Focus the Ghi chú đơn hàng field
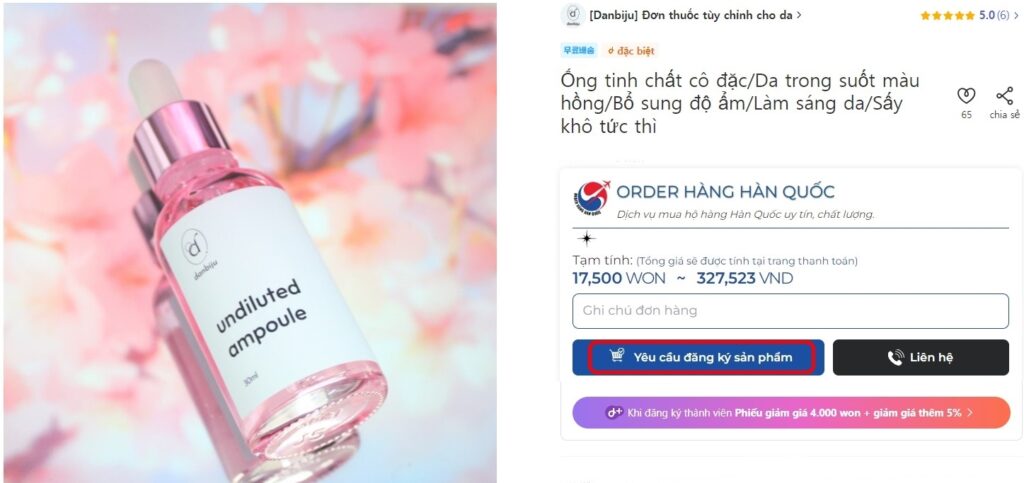This screenshot has width=1024, height=483. coord(791,311)
